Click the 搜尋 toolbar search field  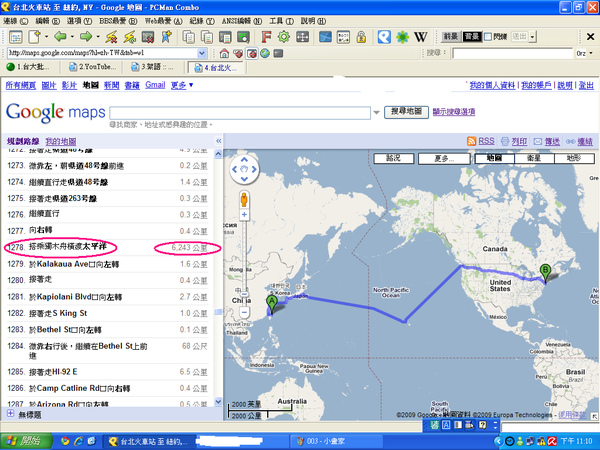[512, 53]
